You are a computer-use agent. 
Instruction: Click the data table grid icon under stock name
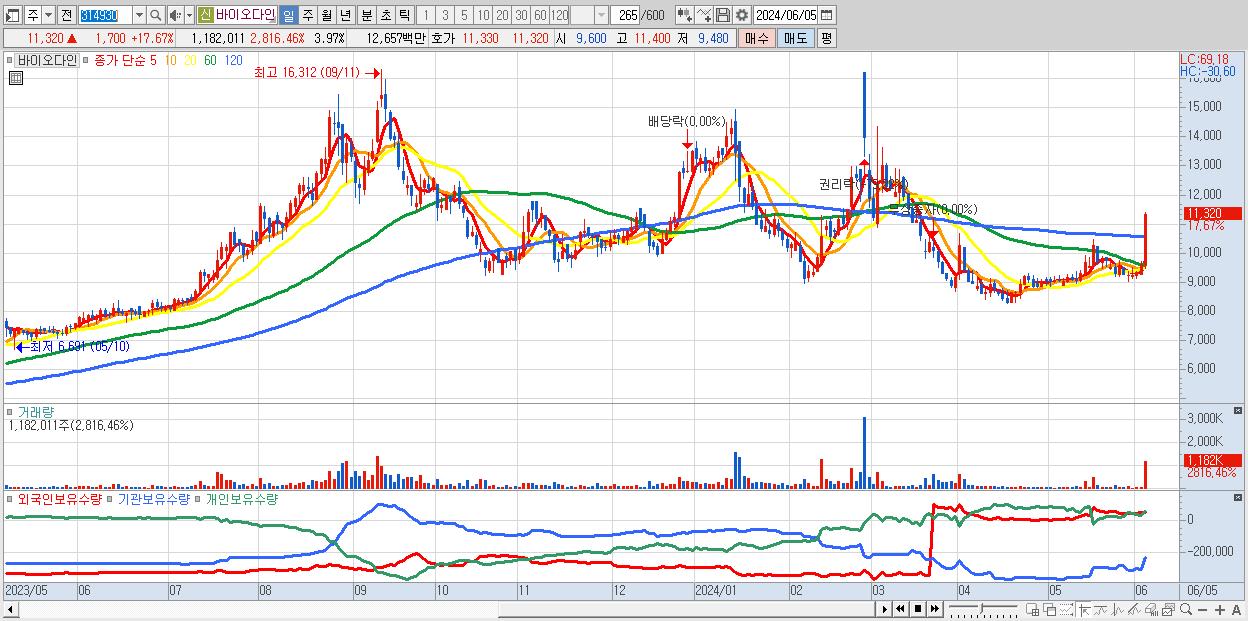tap(16, 77)
